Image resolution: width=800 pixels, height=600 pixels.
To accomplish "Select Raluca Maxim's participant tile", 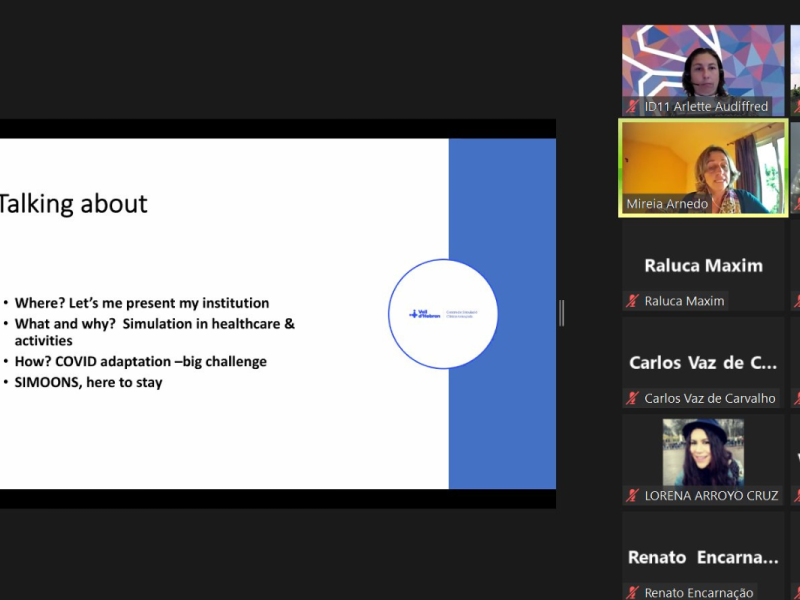I will click(703, 265).
